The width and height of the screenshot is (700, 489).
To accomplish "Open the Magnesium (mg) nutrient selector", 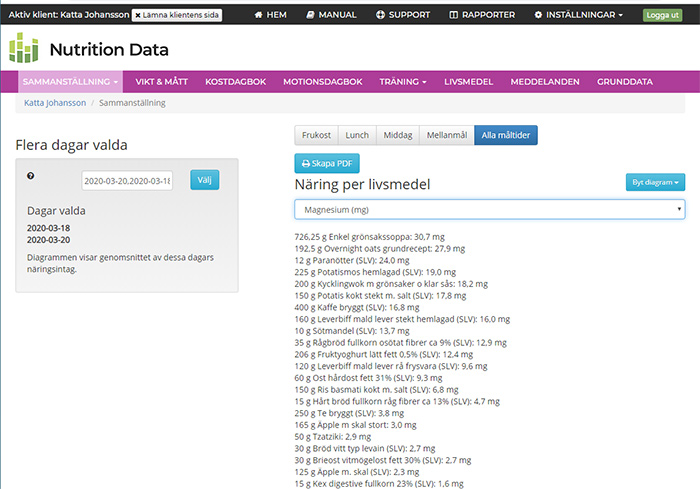I will (489, 209).
